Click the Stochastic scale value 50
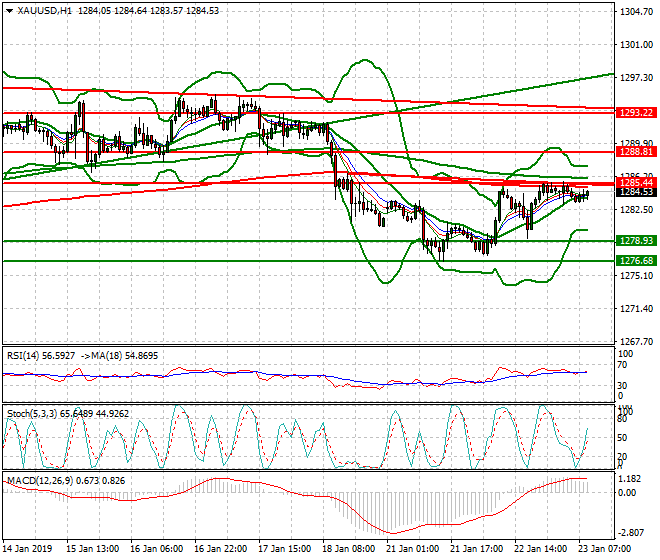 click(624, 437)
